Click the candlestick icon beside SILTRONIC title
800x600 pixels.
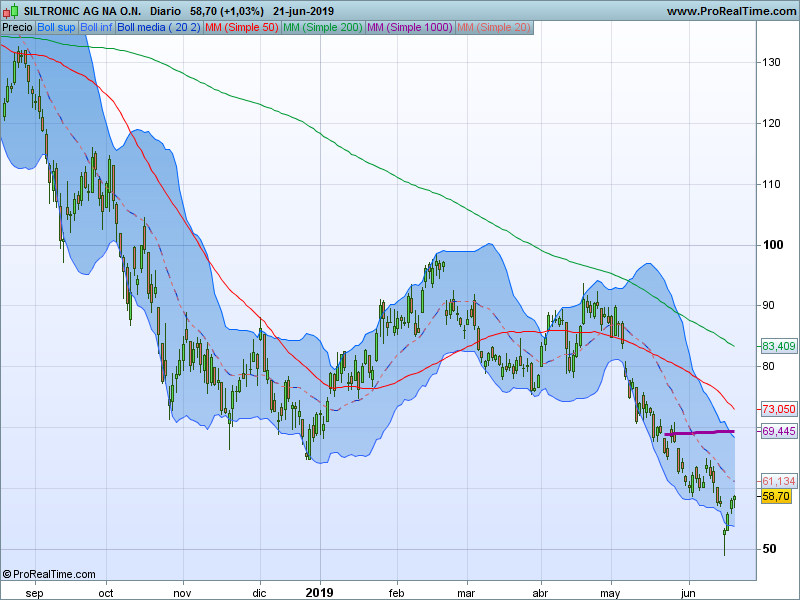pyautogui.click(x=11, y=11)
